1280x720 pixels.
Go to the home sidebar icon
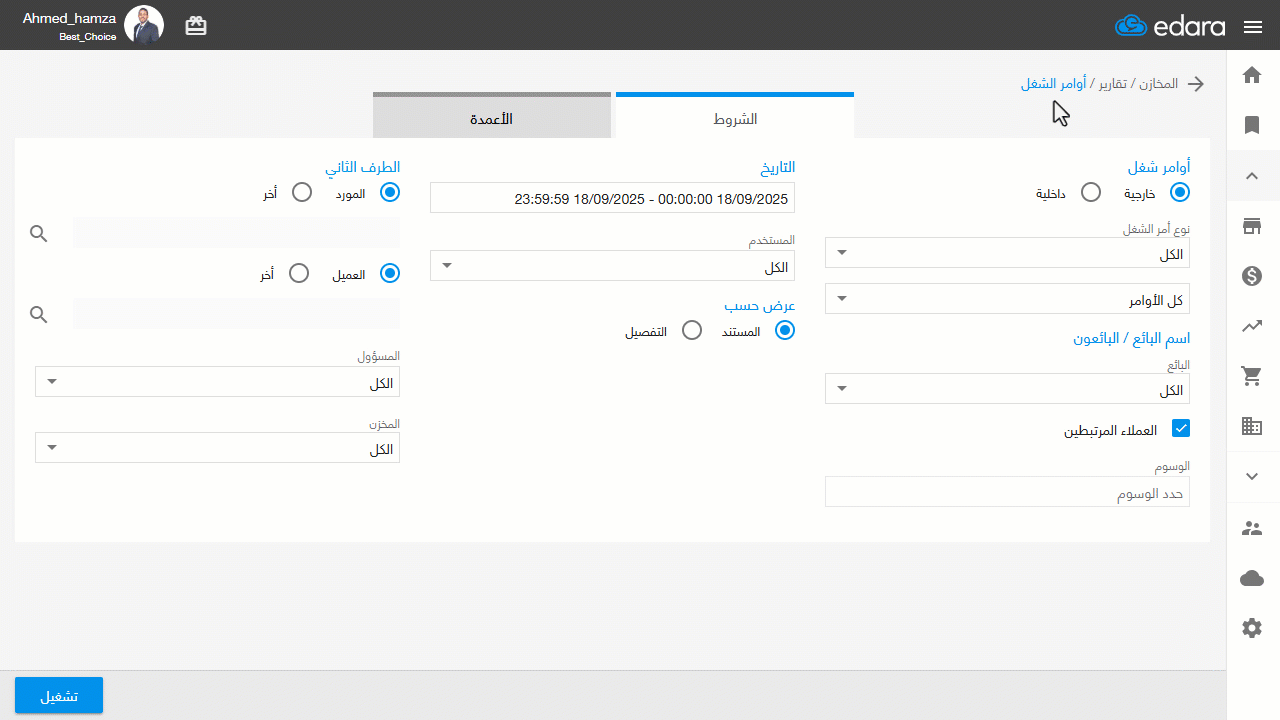tap(1252, 75)
